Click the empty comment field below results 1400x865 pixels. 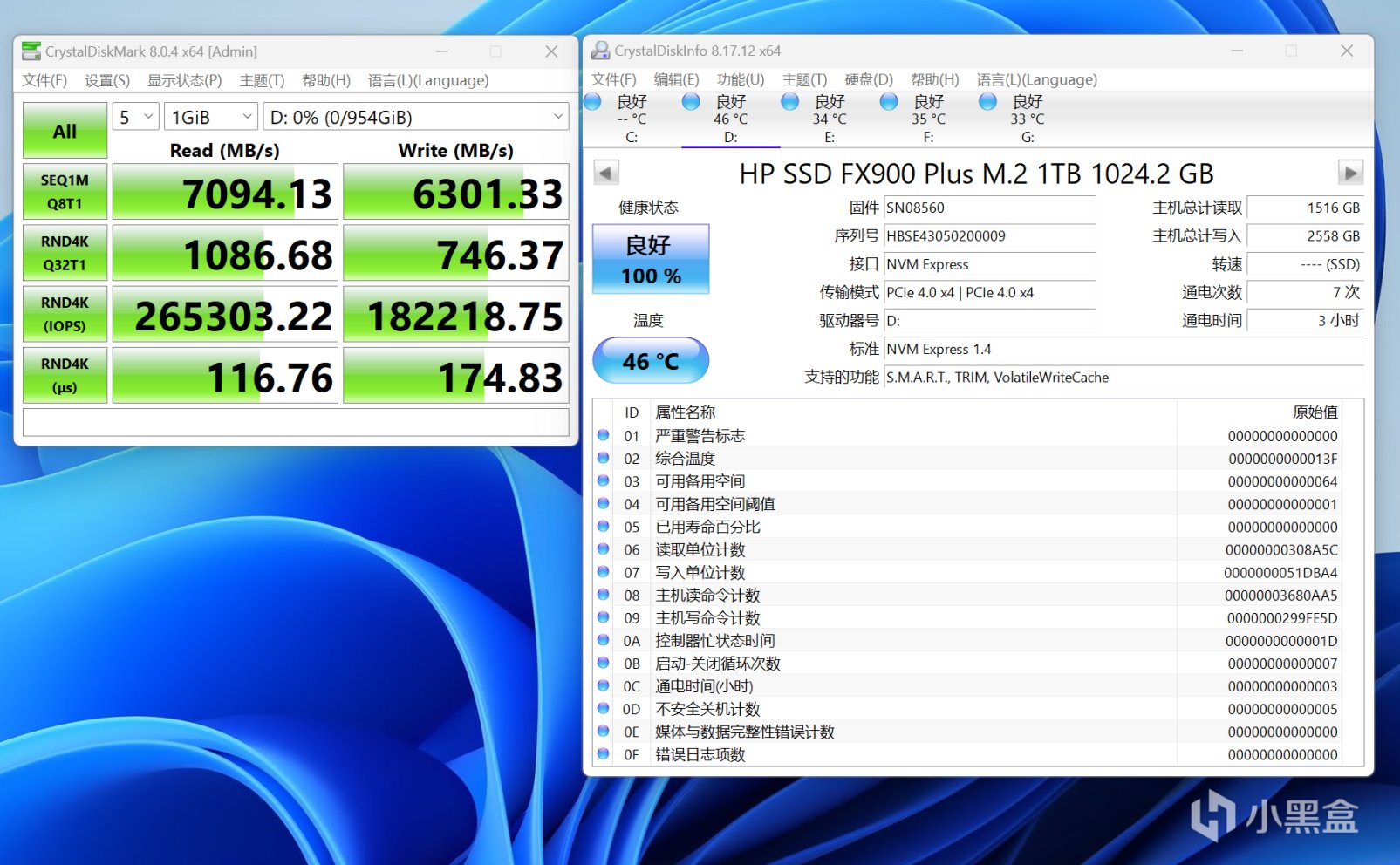pyautogui.click(x=296, y=422)
